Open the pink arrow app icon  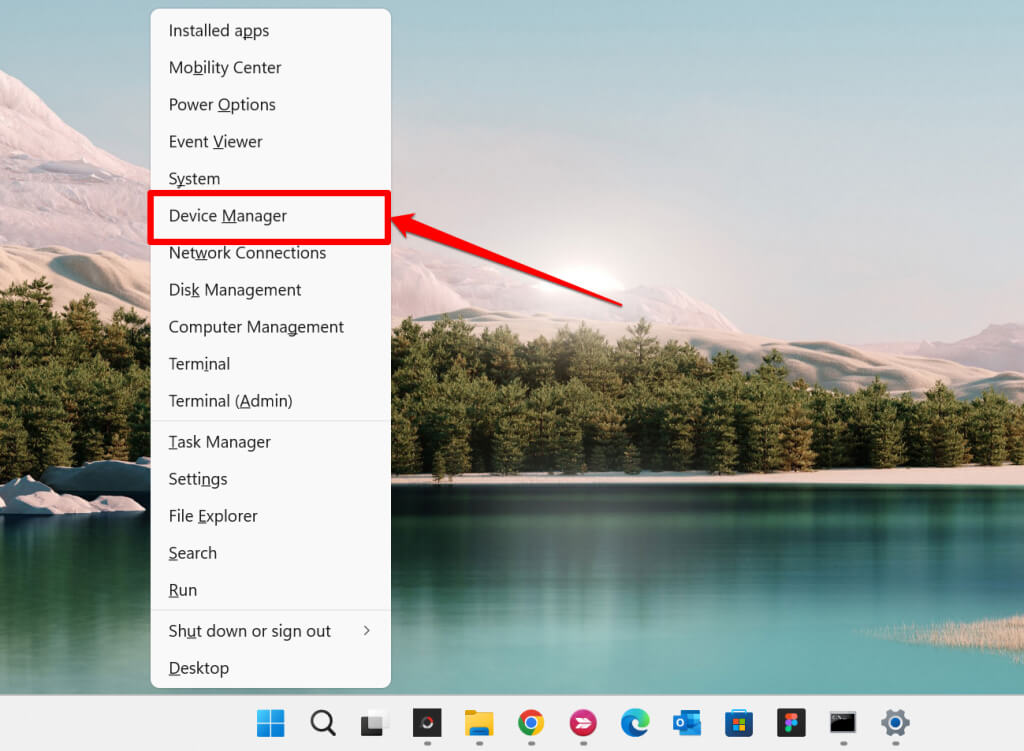583,723
